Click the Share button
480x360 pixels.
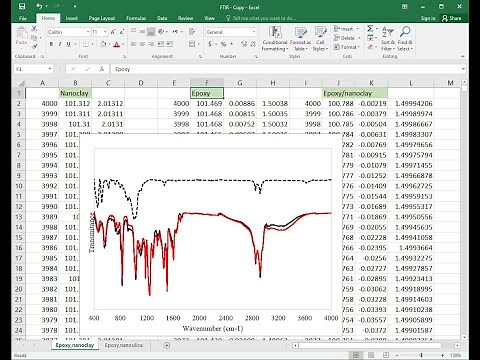pos(452,18)
